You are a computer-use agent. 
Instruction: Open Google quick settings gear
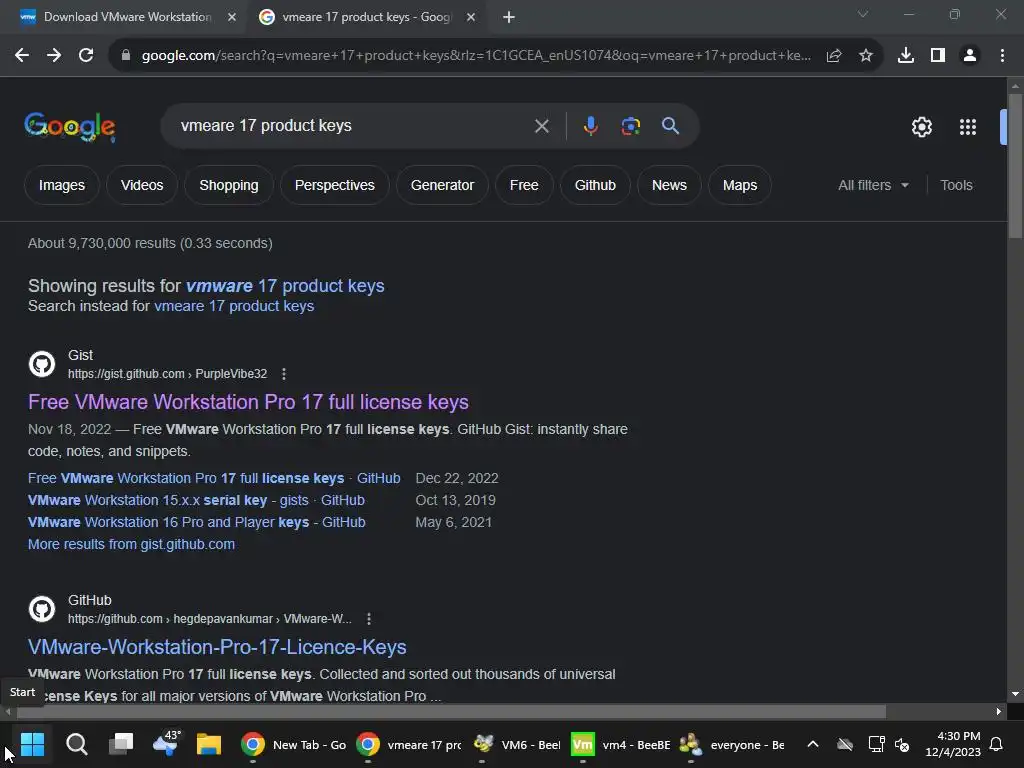point(921,127)
